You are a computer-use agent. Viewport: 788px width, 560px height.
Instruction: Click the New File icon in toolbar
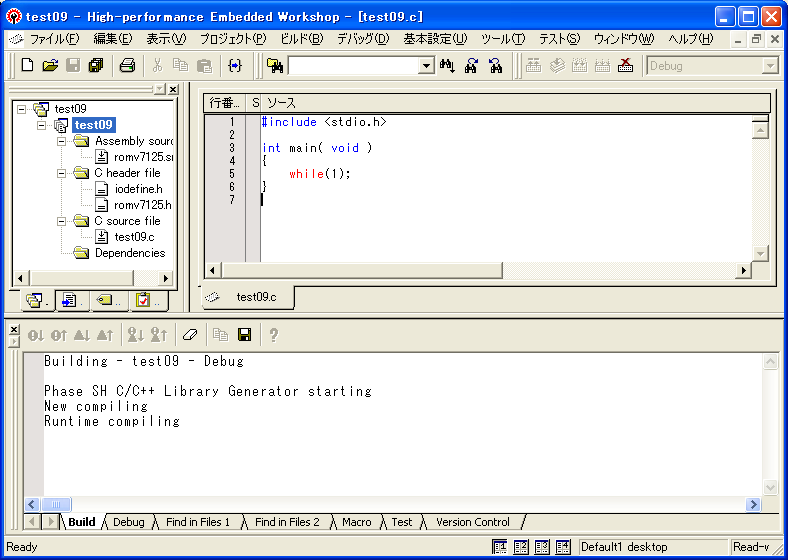tap(27, 66)
